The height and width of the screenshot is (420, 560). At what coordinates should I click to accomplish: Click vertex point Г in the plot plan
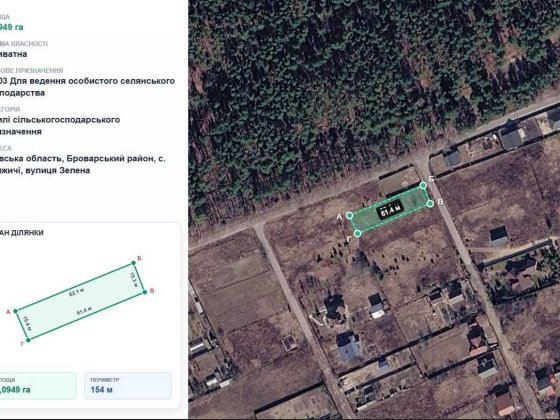coord(28,340)
